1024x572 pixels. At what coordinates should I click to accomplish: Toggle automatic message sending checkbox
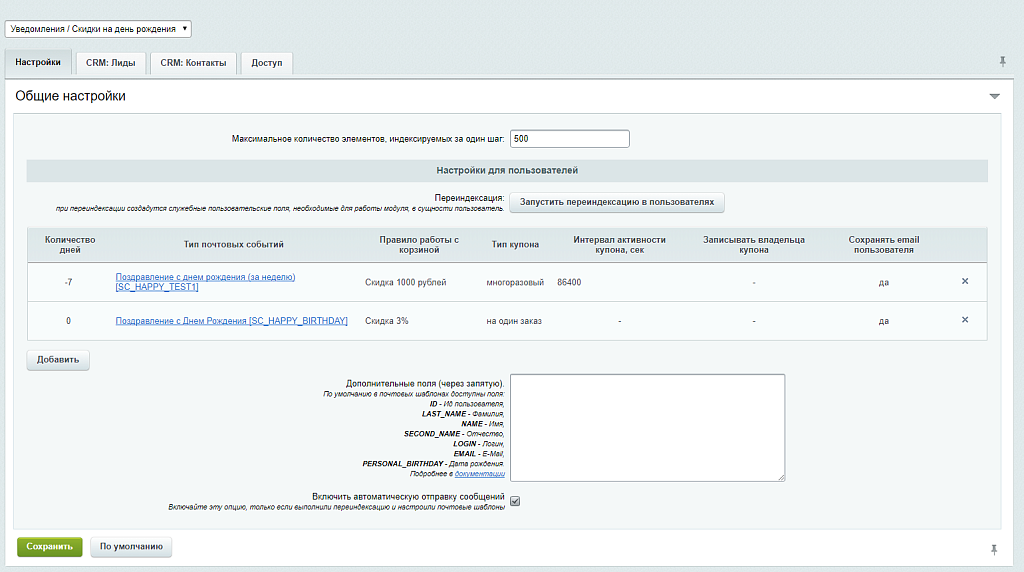click(x=515, y=501)
